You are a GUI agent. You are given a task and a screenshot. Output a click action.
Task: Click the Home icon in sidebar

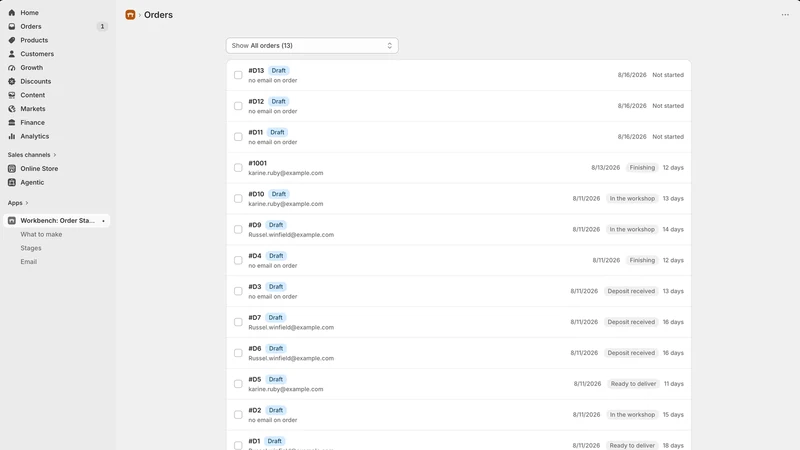coord(12,12)
